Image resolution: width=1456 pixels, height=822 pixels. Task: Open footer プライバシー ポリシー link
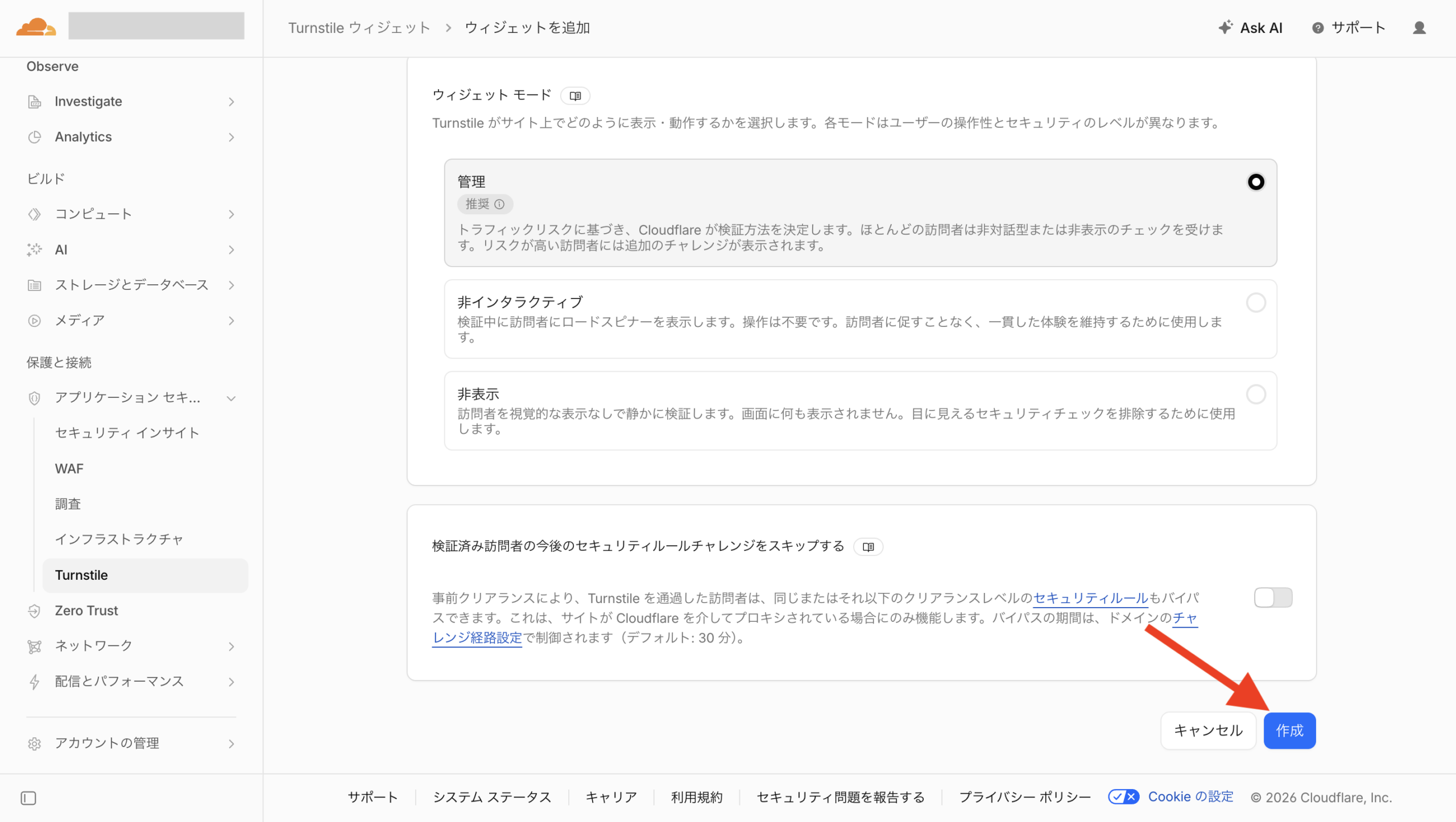click(x=1025, y=797)
